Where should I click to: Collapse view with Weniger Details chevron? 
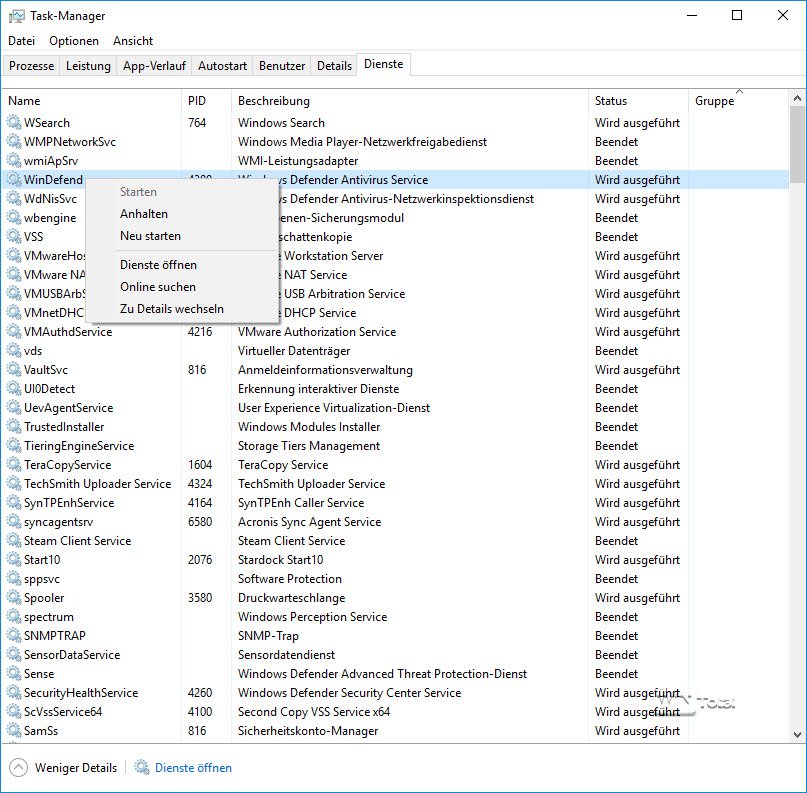pos(19,768)
